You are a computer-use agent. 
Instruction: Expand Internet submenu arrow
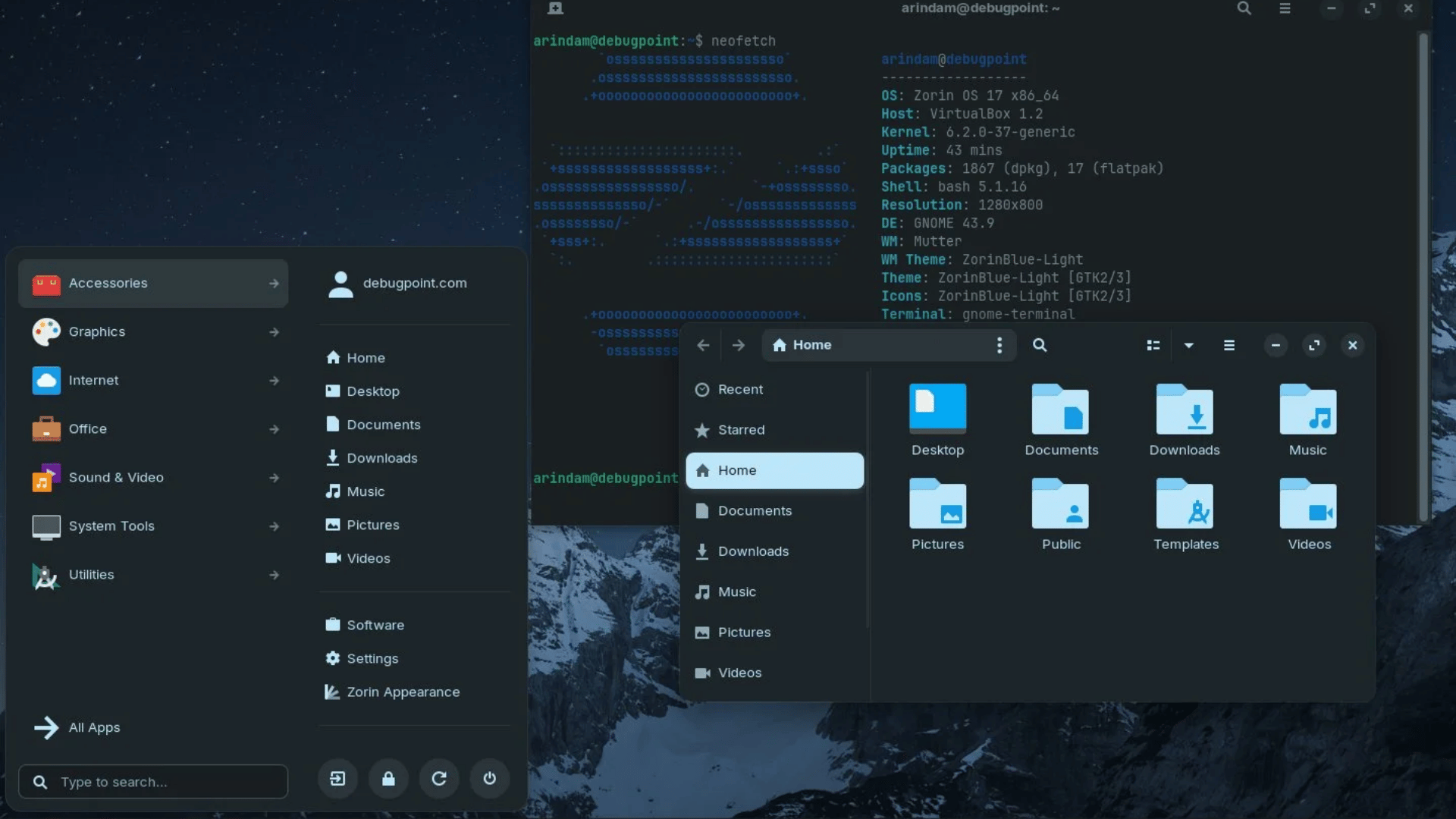pyautogui.click(x=274, y=381)
